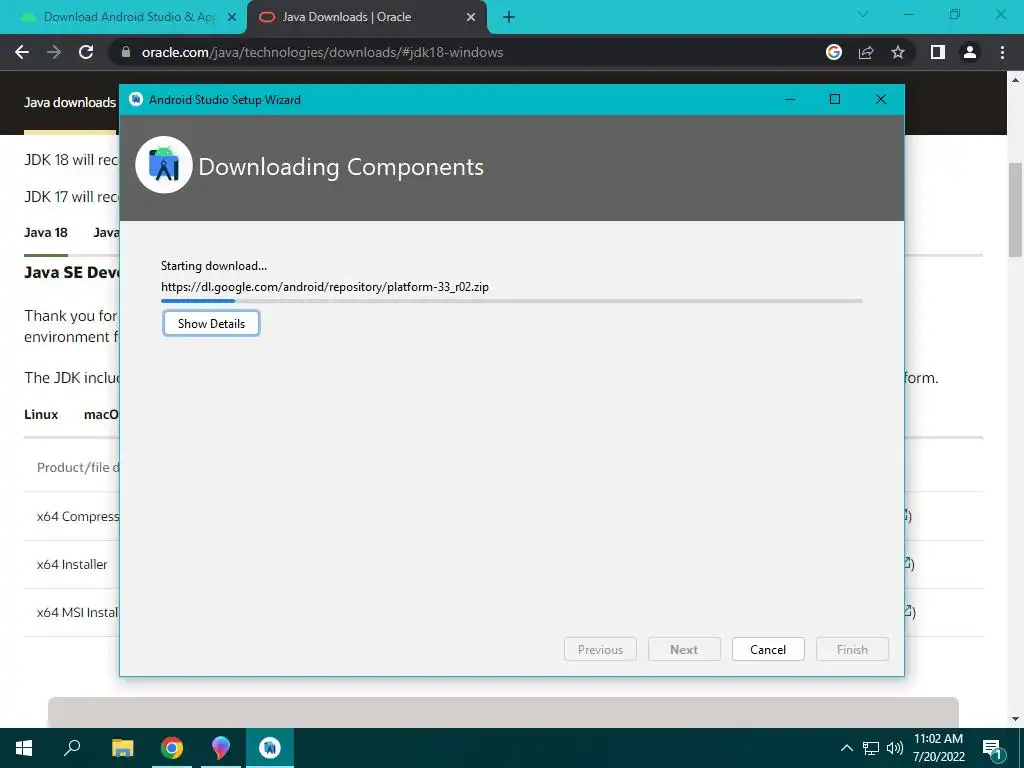Open the Chrome side panel
This screenshot has width=1024, height=768.
tap(938, 52)
